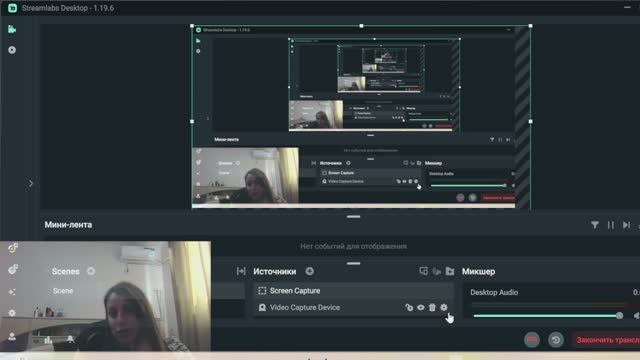Open Video Capture Device settings gear

pos(444,307)
